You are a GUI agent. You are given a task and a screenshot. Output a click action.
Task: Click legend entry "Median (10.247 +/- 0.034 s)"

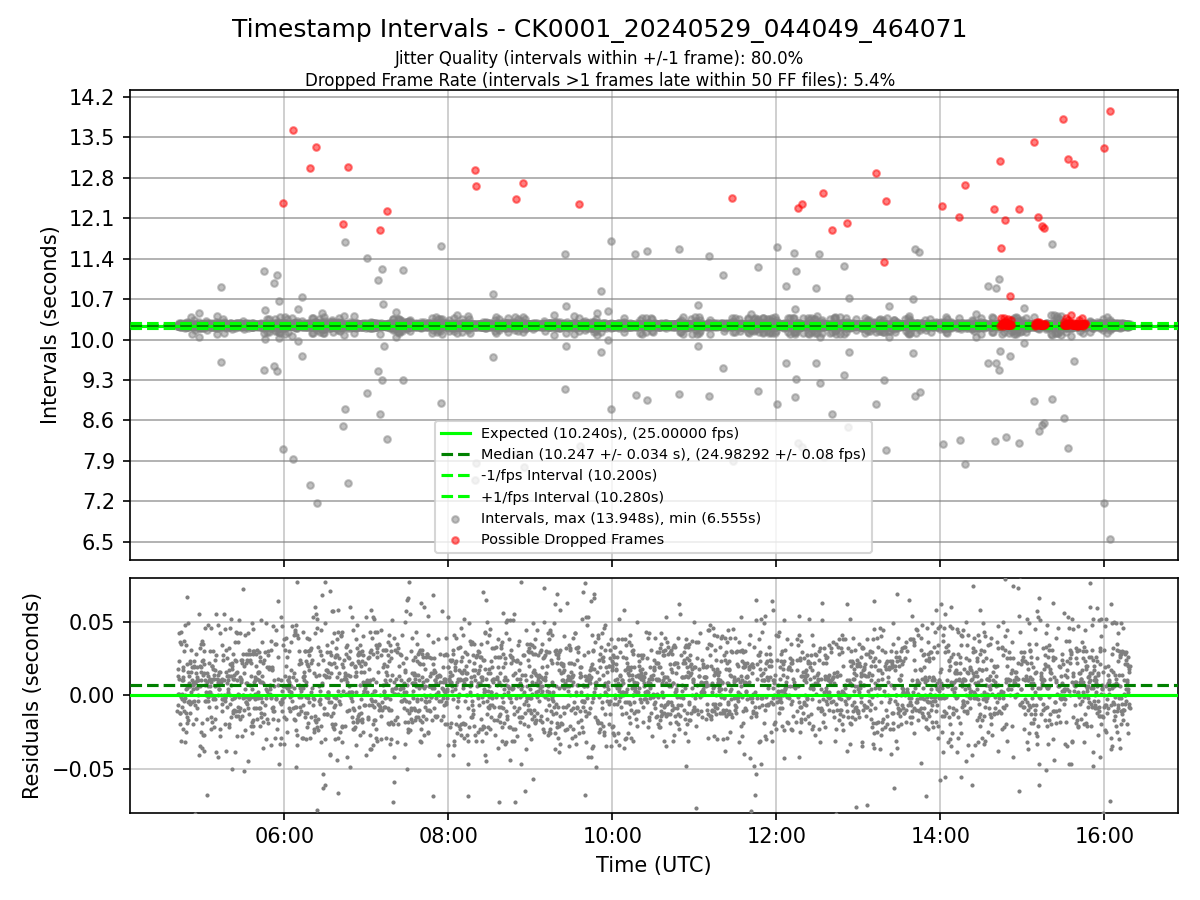[x=673, y=454]
